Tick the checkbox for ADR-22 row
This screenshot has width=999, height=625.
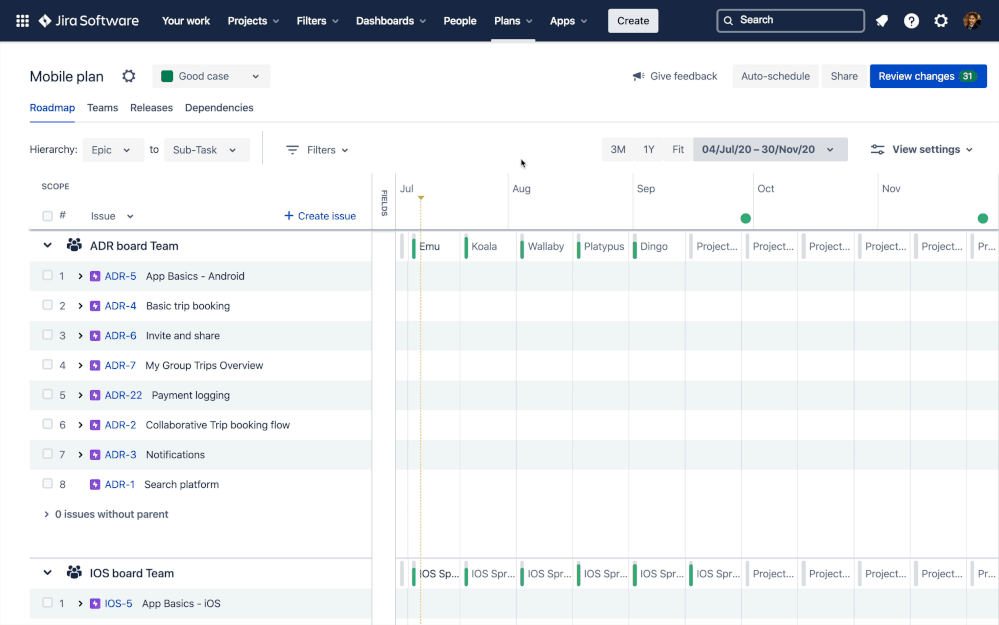[x=47, y=395]
